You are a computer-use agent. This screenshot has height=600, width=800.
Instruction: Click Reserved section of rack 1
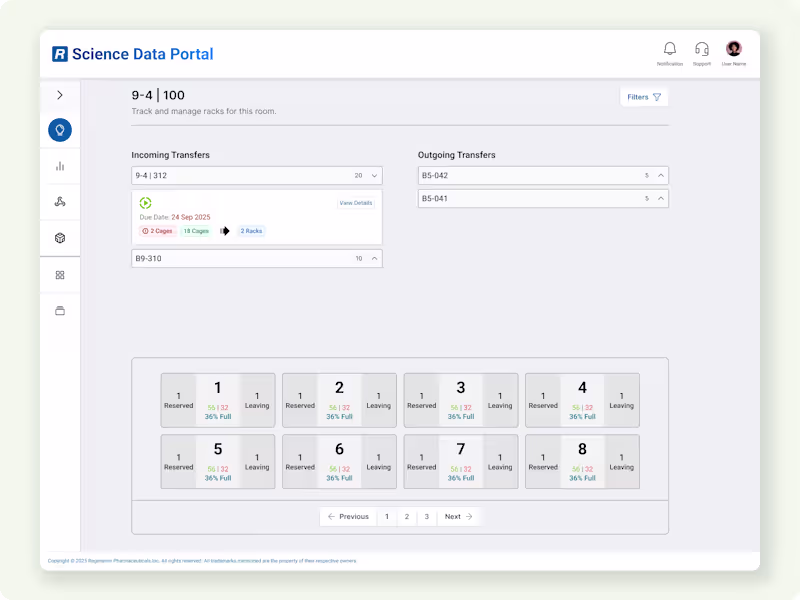(179, 401)
